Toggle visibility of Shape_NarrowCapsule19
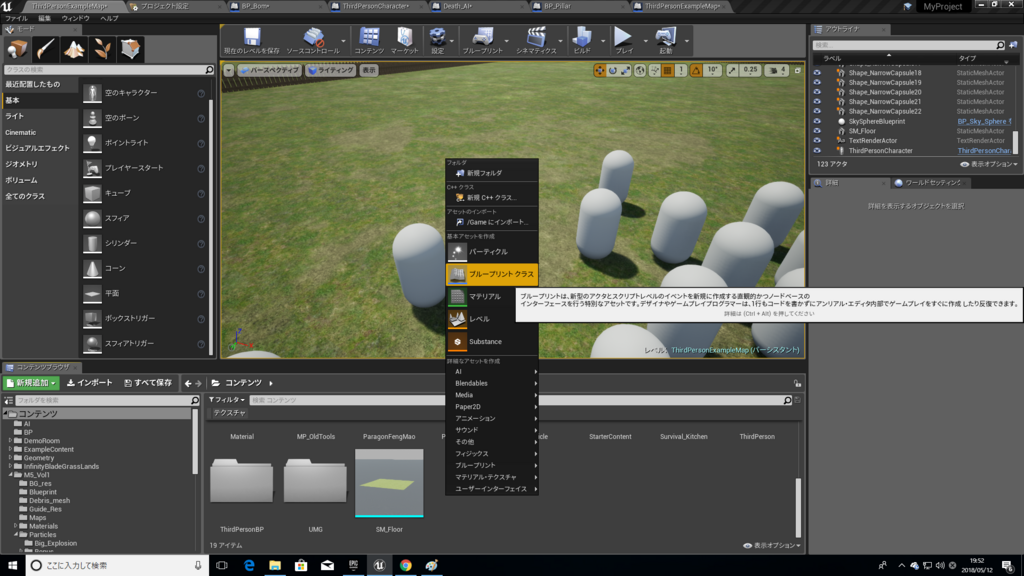 tap(817, 83)
